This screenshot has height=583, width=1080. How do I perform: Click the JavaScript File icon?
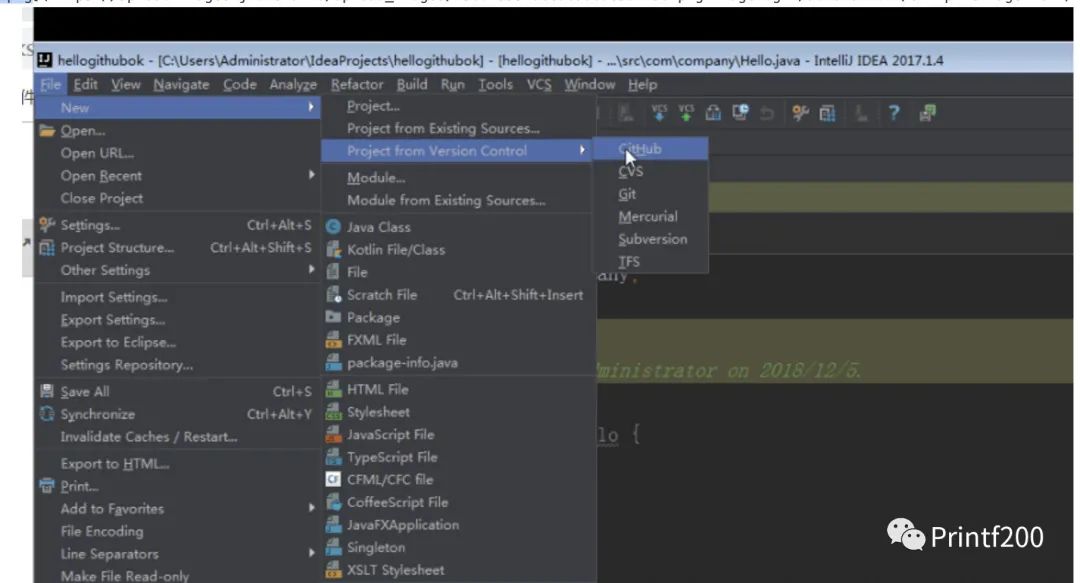(x=333, y=435)
